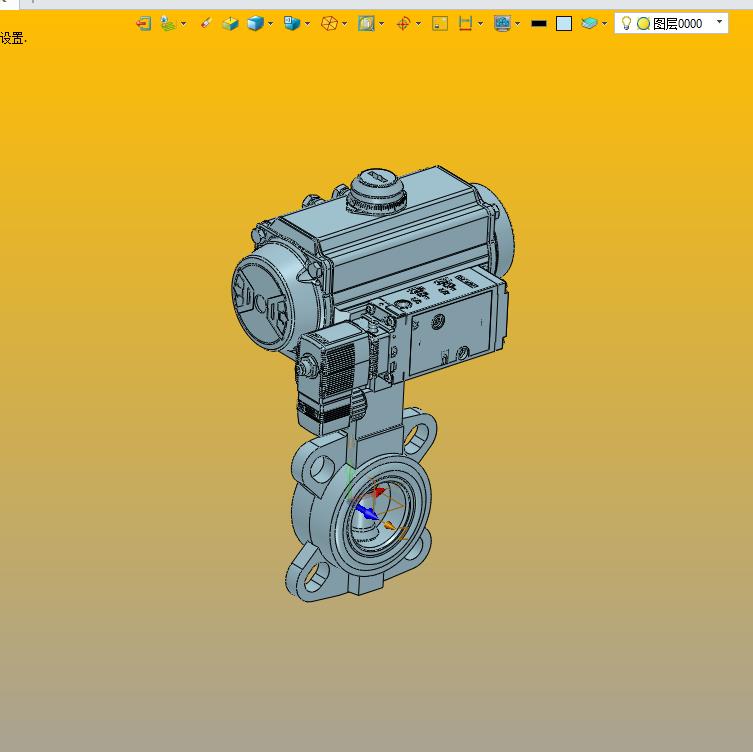Open the 图层0000 layer dropdown

point(719,22)
